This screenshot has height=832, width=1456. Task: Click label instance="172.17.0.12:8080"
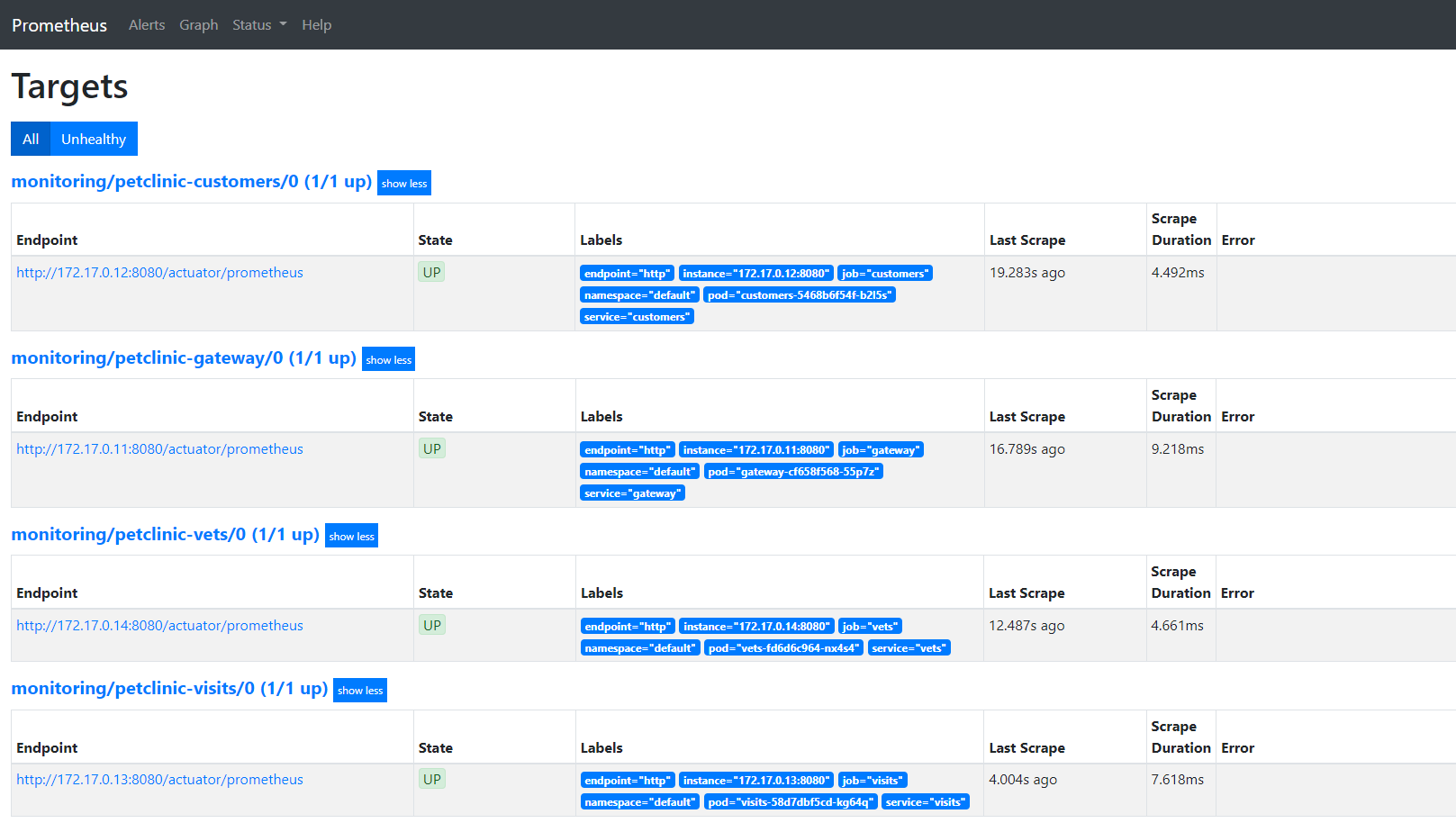coord(756,274)
